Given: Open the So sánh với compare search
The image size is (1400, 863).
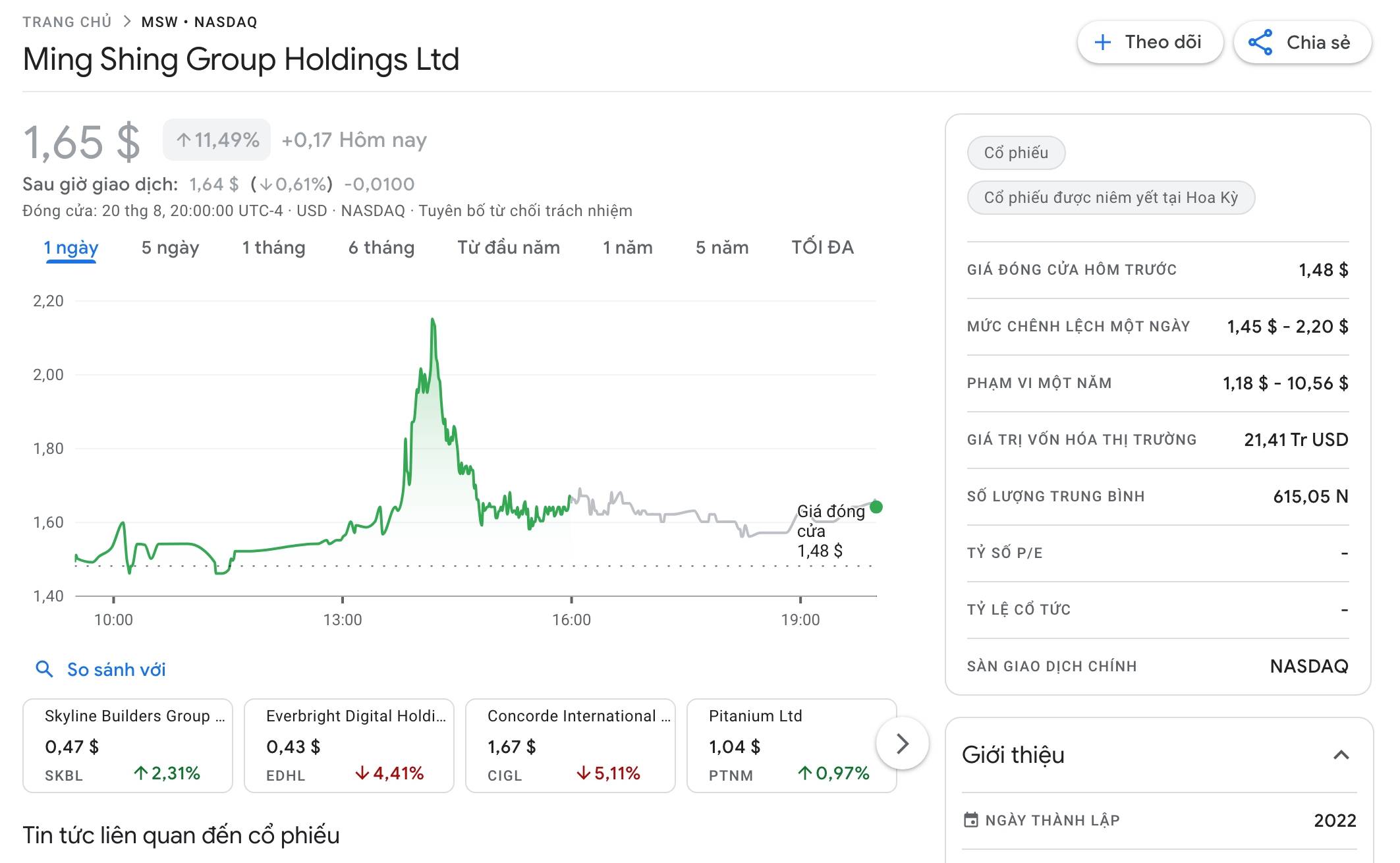Looking at the screenshot, I should [x=100, y=669].
